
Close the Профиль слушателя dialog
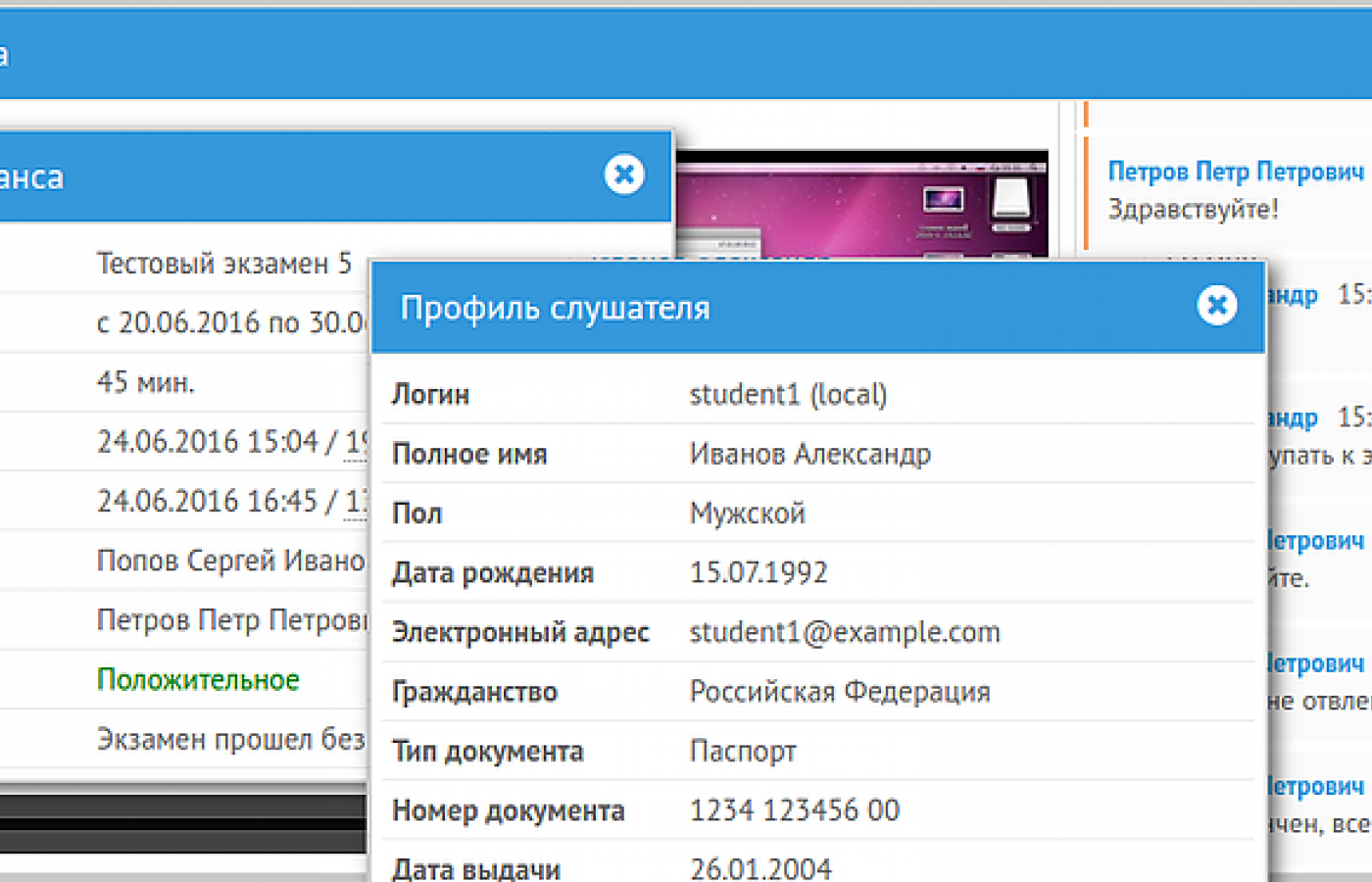pos(1216,306)
